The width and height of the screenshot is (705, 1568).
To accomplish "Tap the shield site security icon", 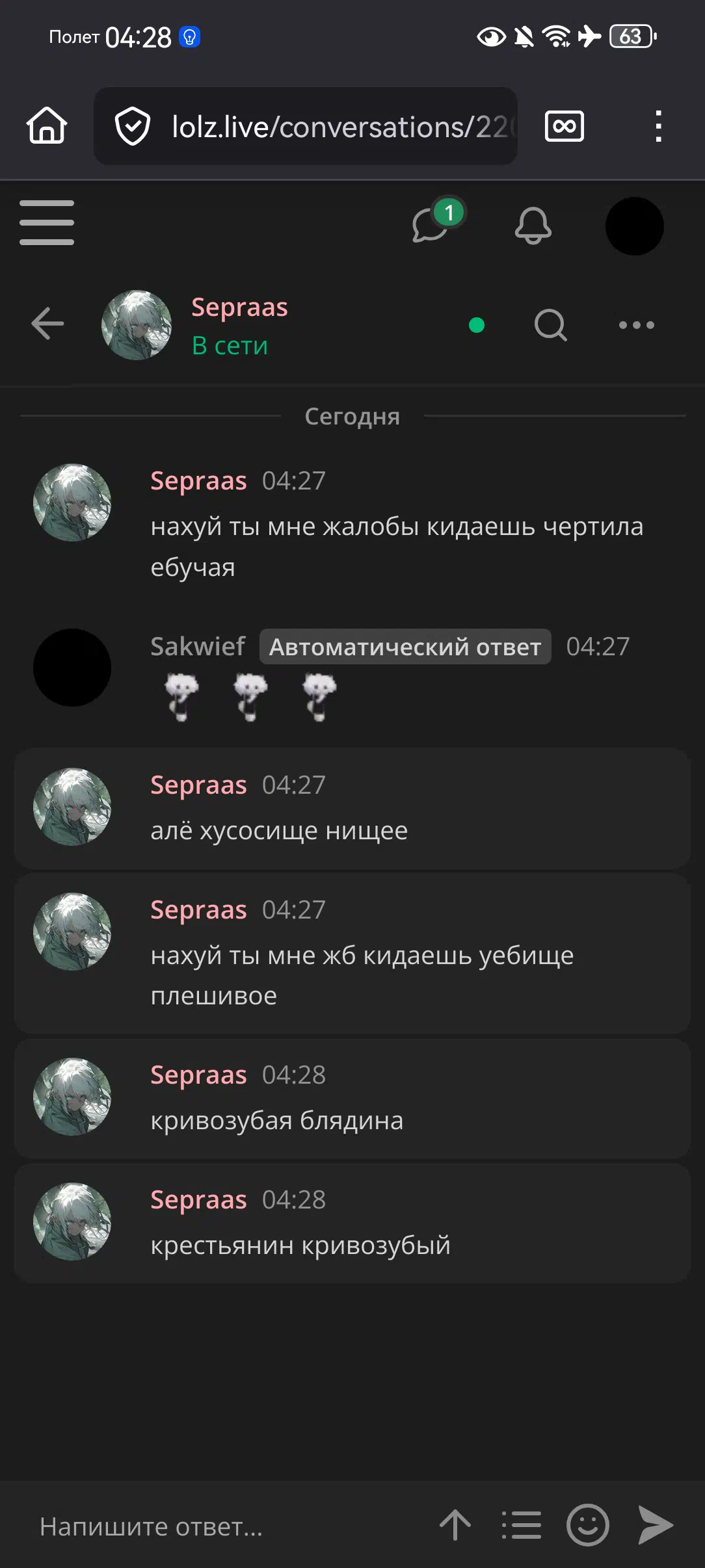I will click(133, 126).
